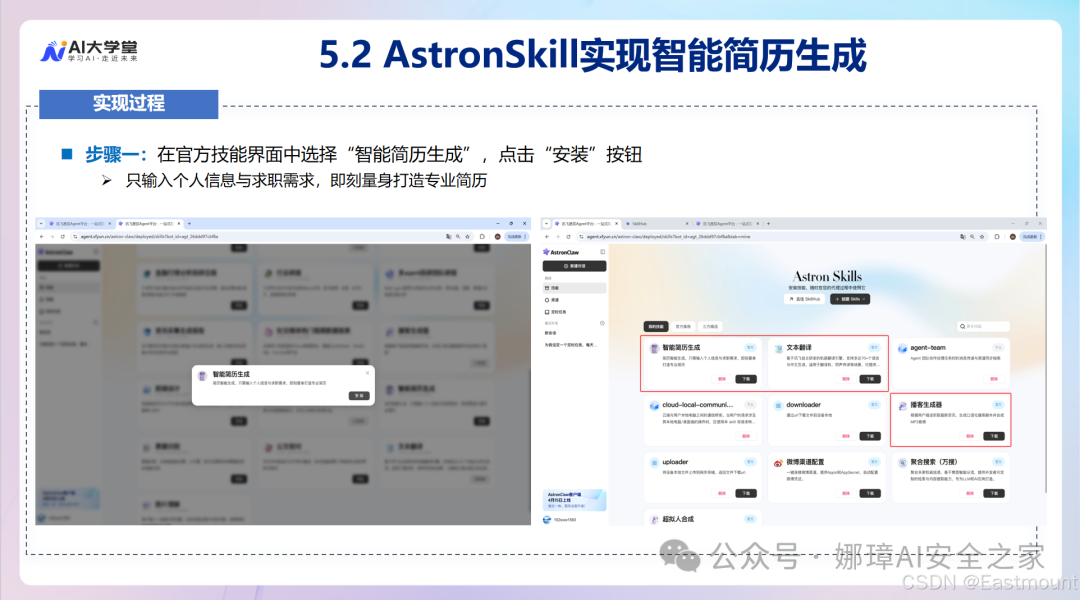Select the active black skills tab

pos(656,327)
